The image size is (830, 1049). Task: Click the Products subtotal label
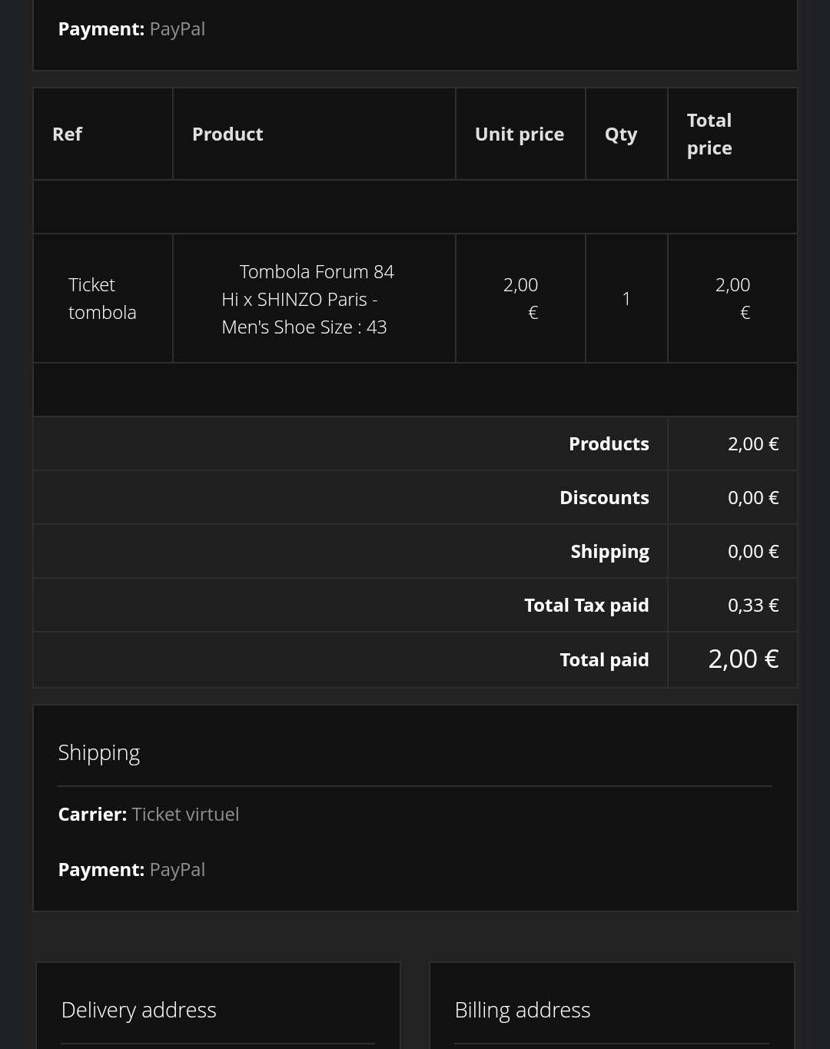(x=608, y=444)
